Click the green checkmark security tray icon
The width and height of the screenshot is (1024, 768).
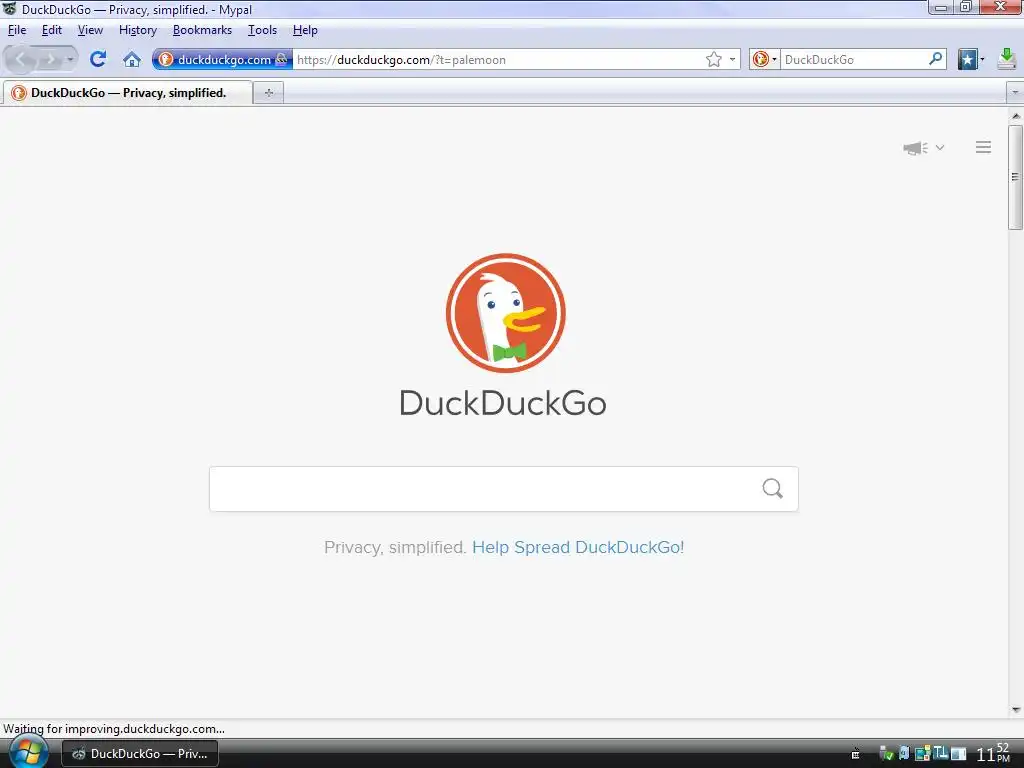886,754
